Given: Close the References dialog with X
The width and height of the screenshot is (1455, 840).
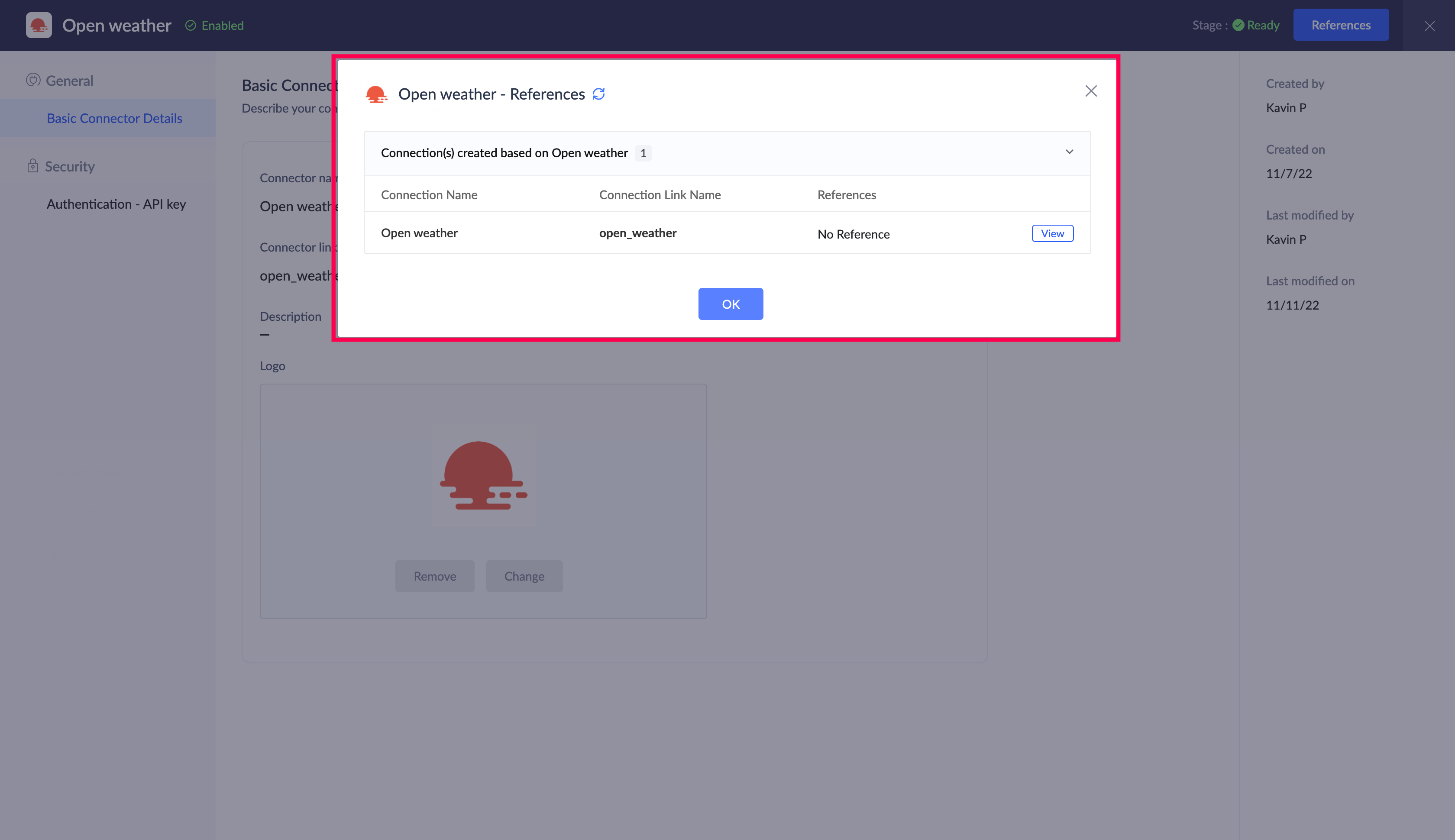Looking at the screenshot, I should pyautogui.click(x=1090, y=91).
